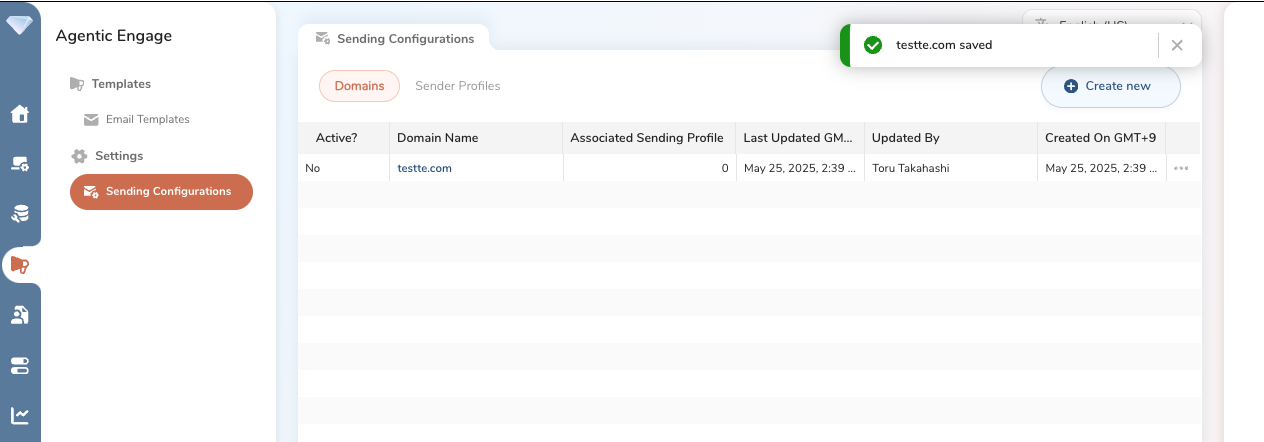Select the Domains tab
This screenshot has width=1264, height=442.
(359, 86)
